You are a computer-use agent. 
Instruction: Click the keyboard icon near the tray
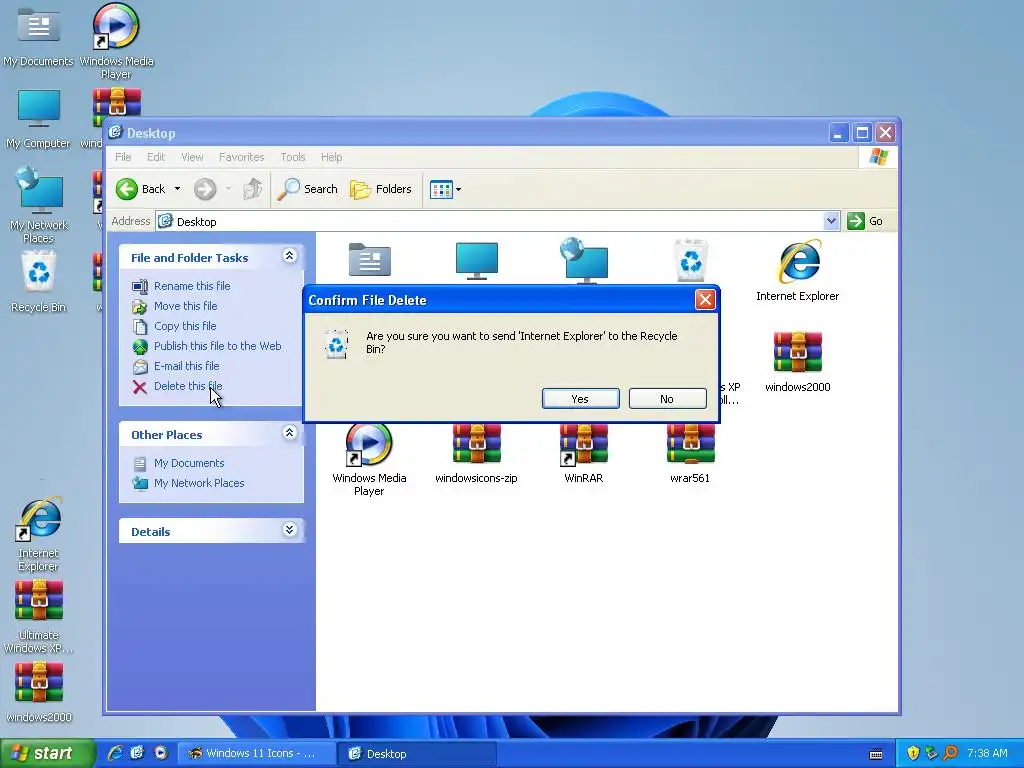pyautogui.click(x=876, y=754)
